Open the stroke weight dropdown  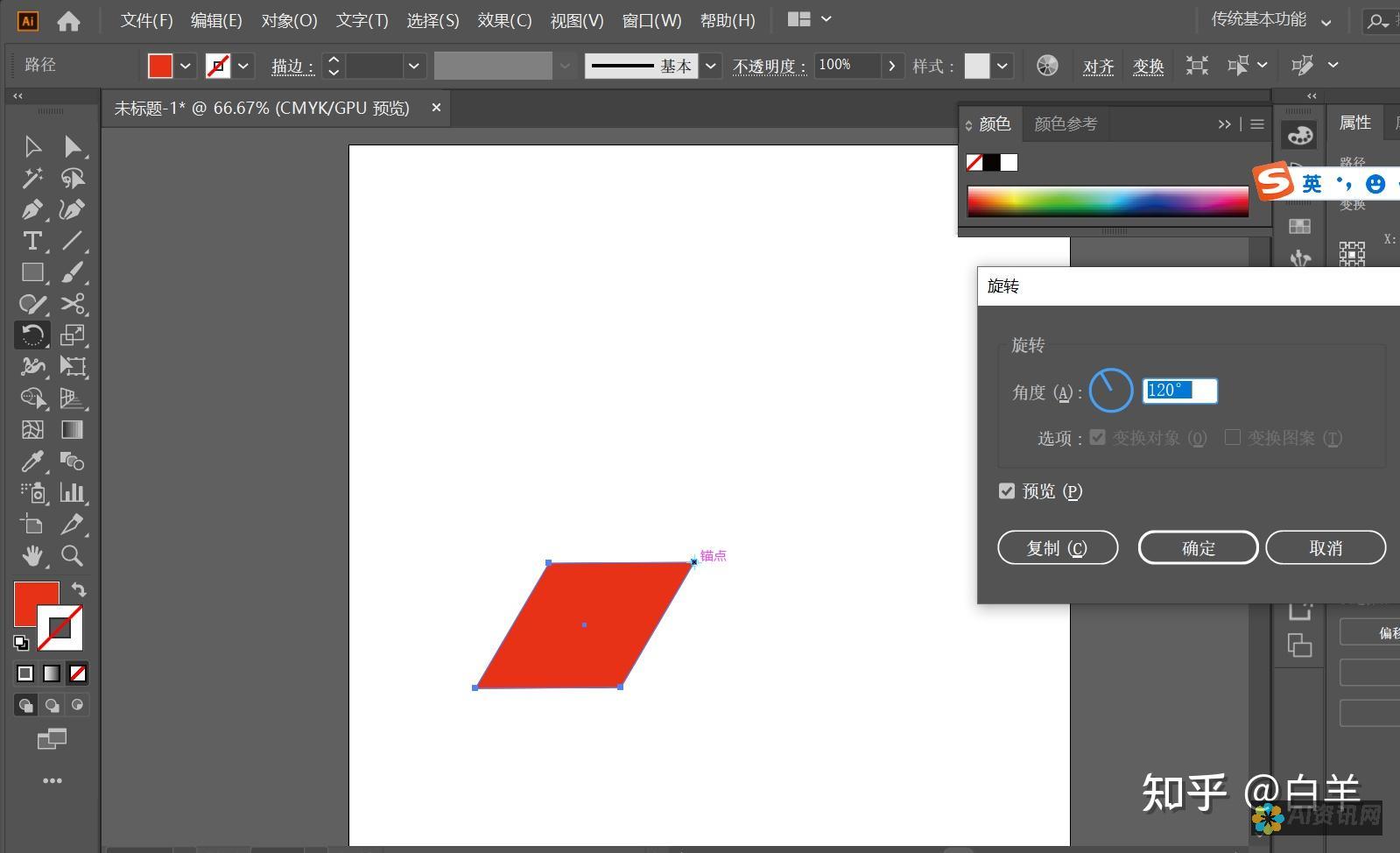(x=414, y=66)
